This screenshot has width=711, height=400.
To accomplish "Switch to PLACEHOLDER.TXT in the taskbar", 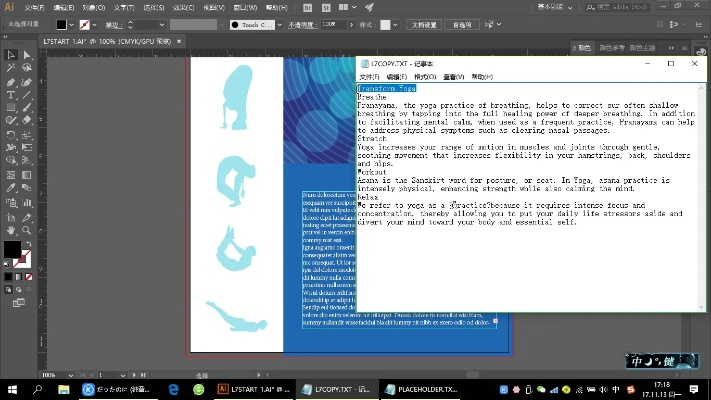I will (x=420, y=389).
